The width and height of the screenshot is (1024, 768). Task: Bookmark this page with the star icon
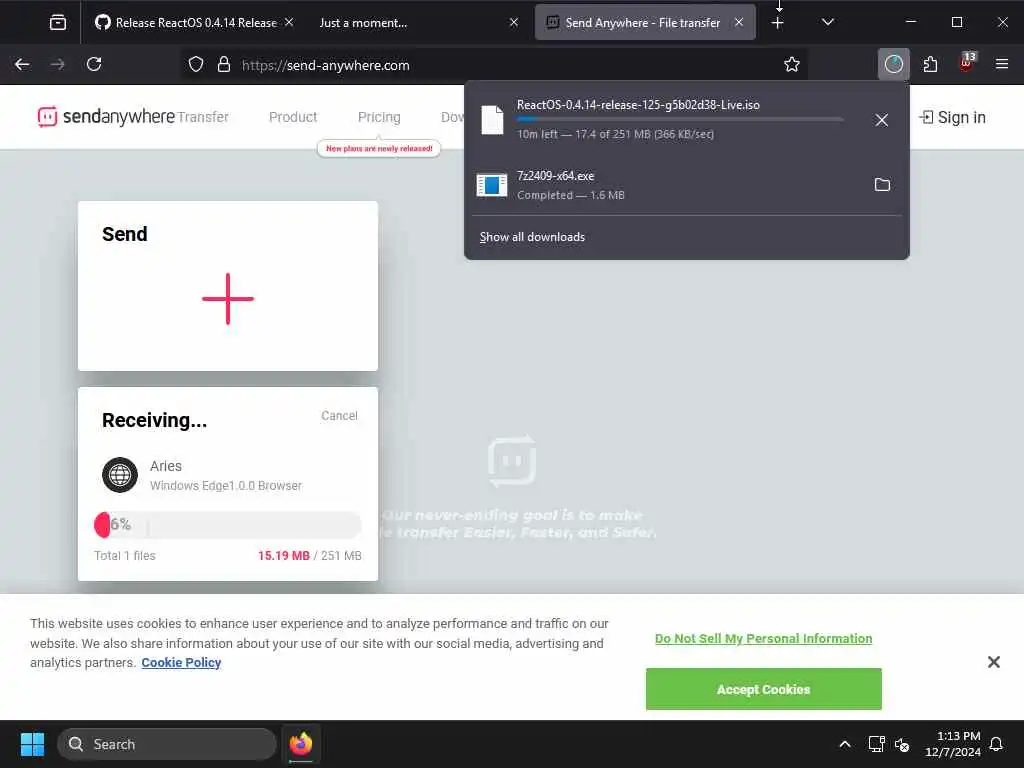[x=792, y=65]
